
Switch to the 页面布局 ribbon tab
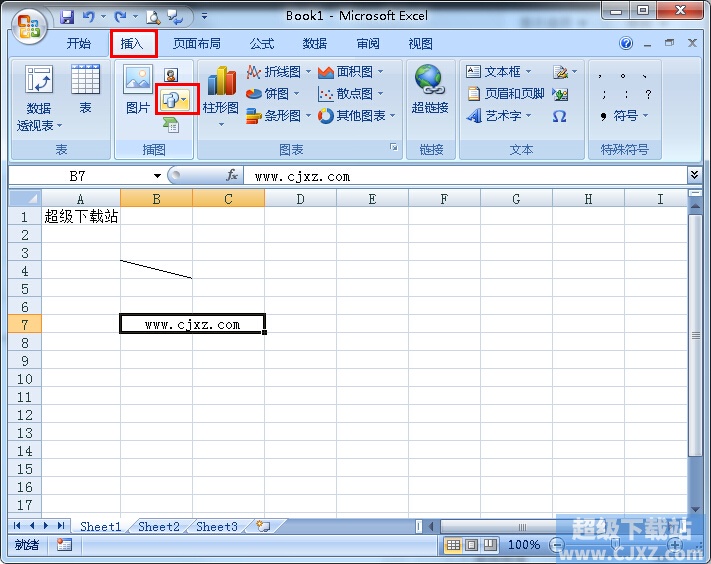(x=197, y=44)
